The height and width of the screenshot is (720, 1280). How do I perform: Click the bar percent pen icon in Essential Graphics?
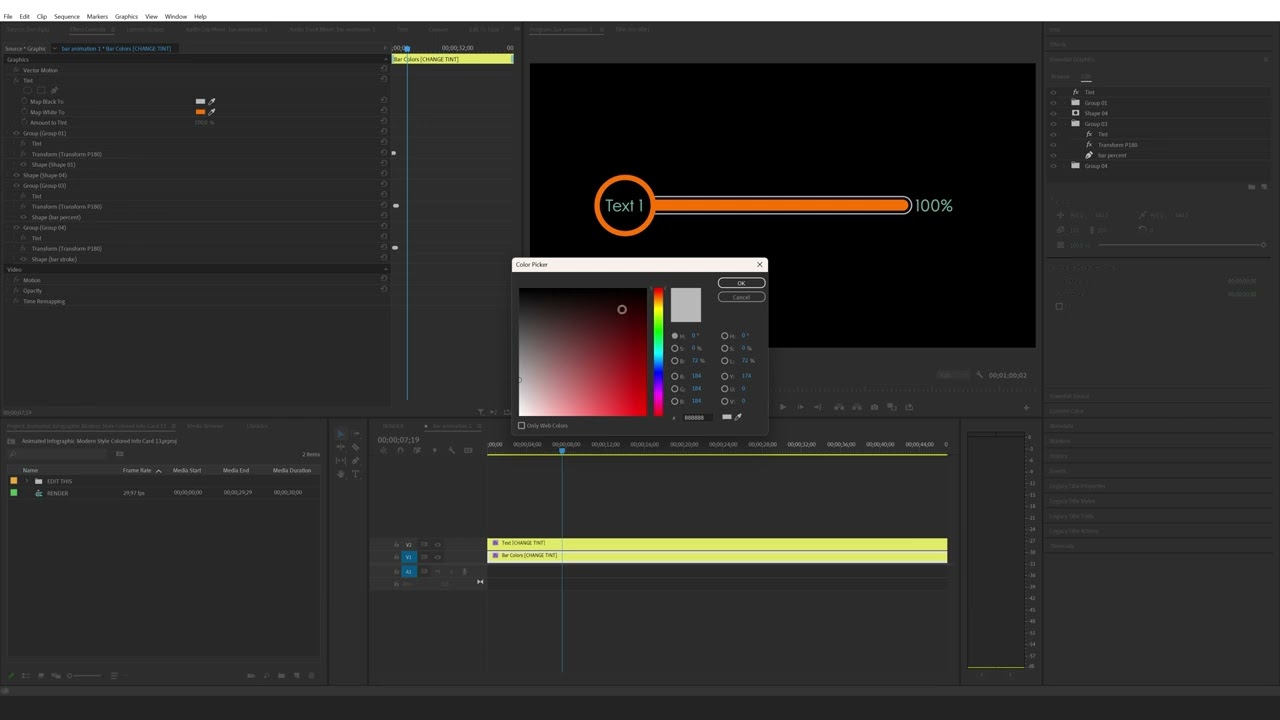pyautogui.click(x=1089, y=155)
